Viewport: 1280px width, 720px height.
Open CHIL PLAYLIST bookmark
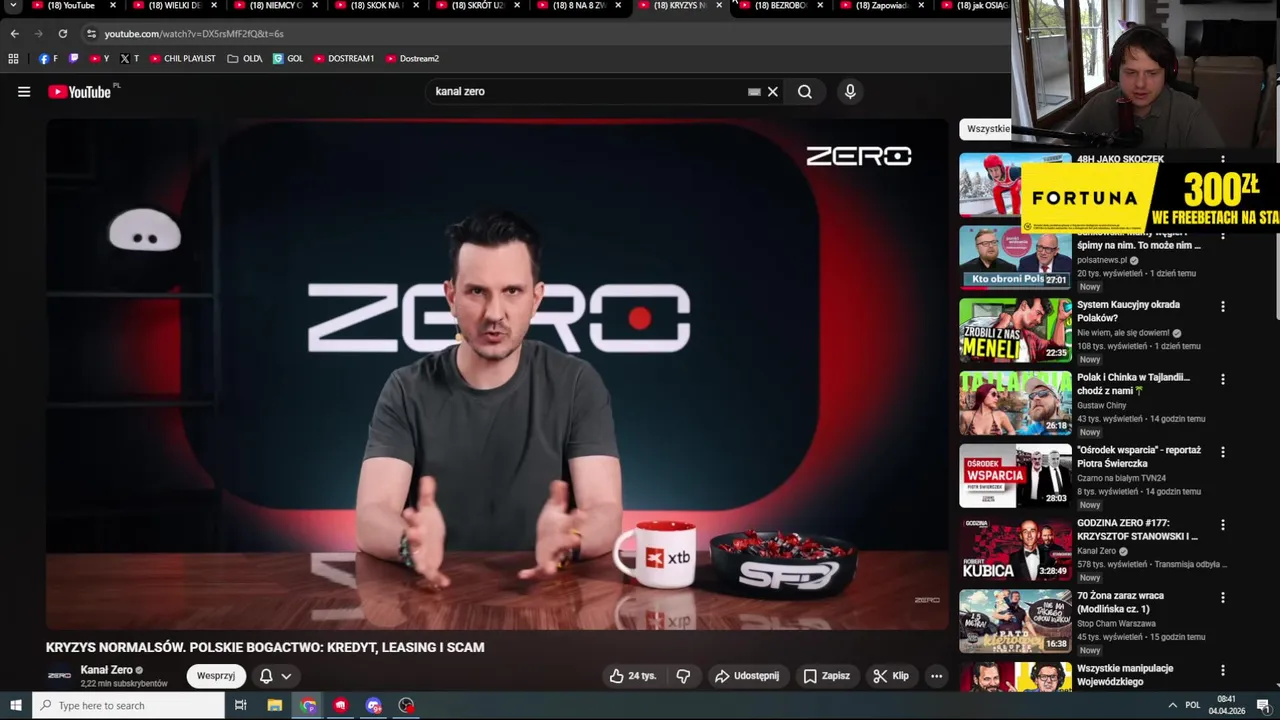(183, 59)
